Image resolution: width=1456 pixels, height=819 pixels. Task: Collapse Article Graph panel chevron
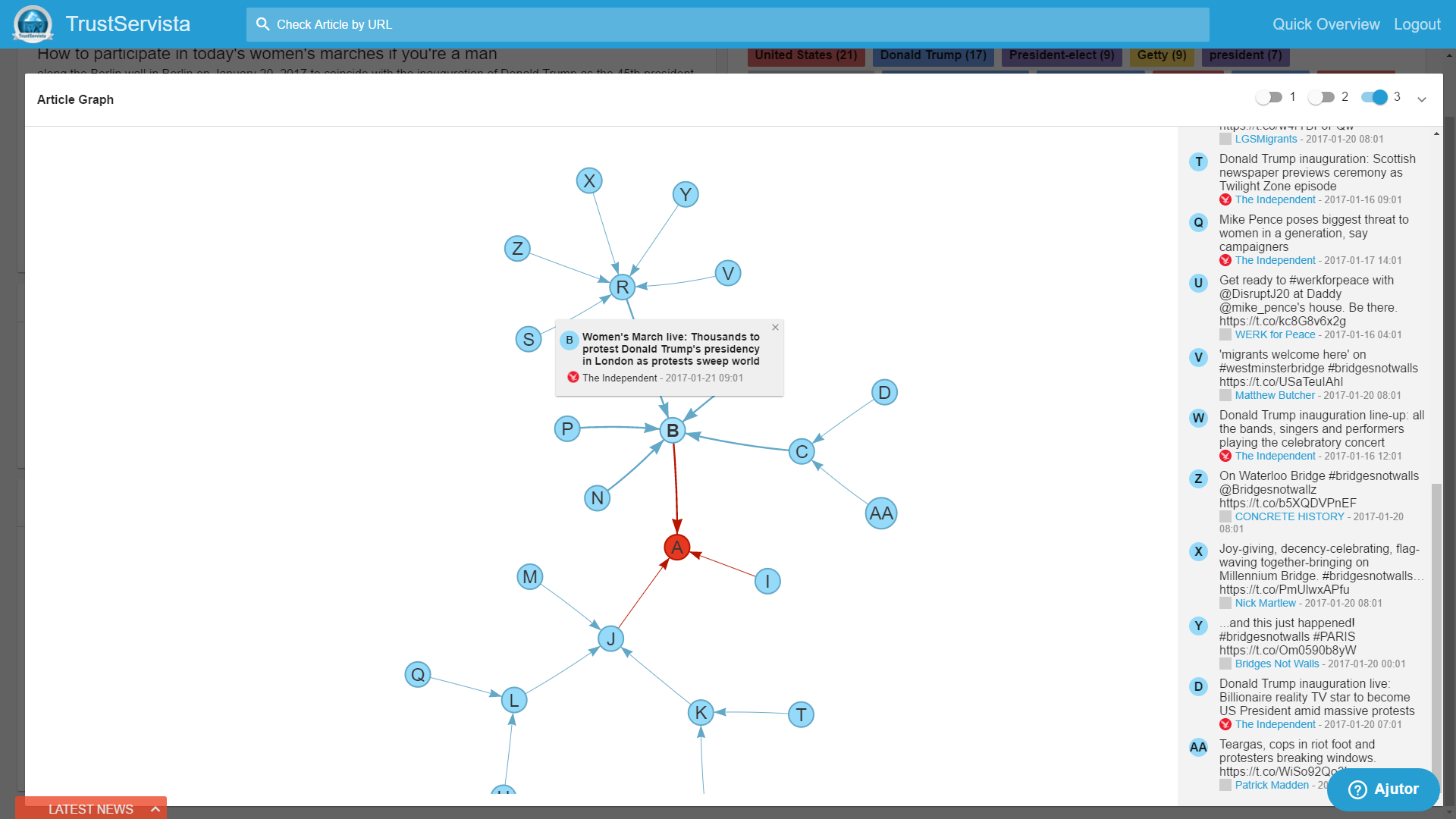point(1422,99)
